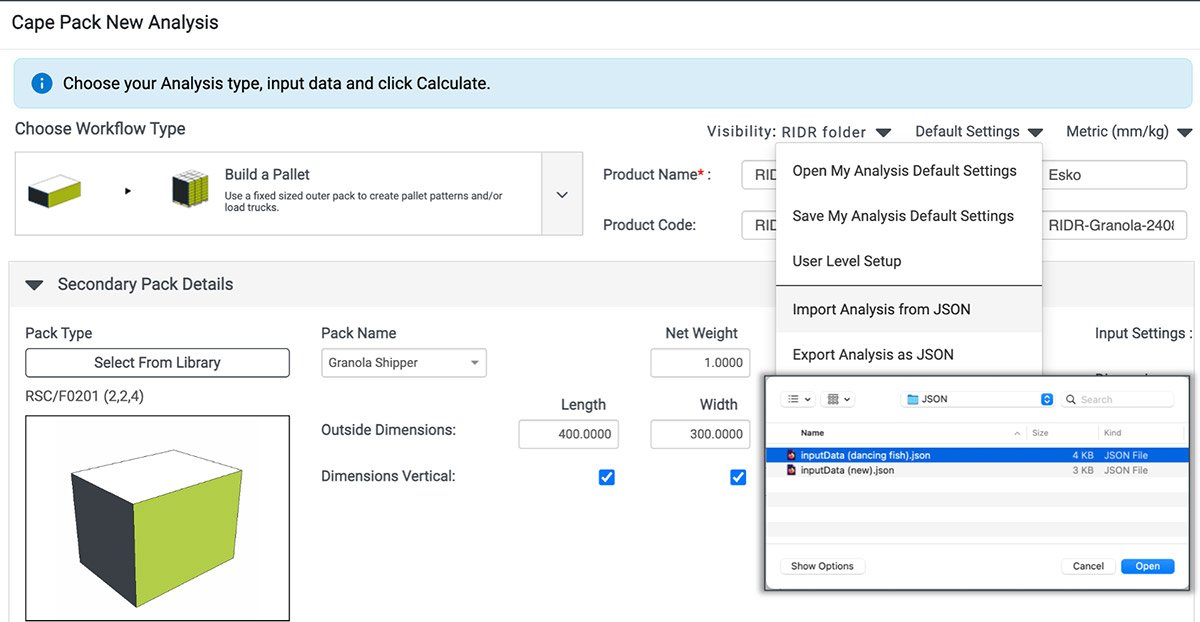
Task: Uncheck Dimensions Vertical checkbox under Length
Action: click(x=606, y=478)
